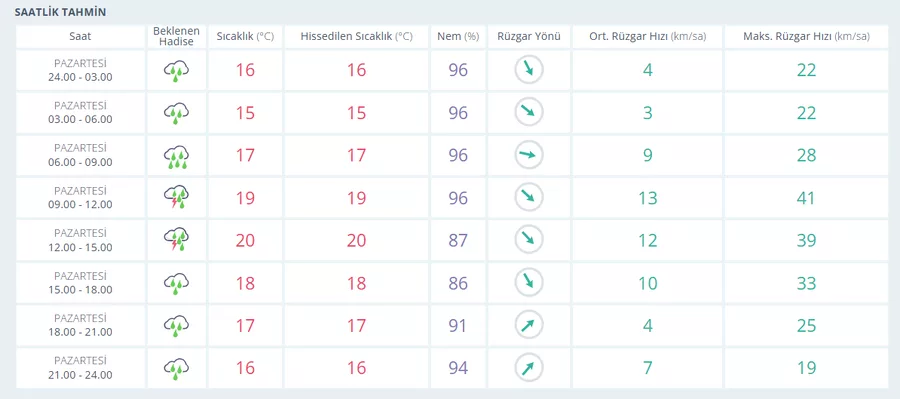Click wind direction arrow for 18.00 - 21.00
The height and width of the screenshot is (399, 900).
529,326
